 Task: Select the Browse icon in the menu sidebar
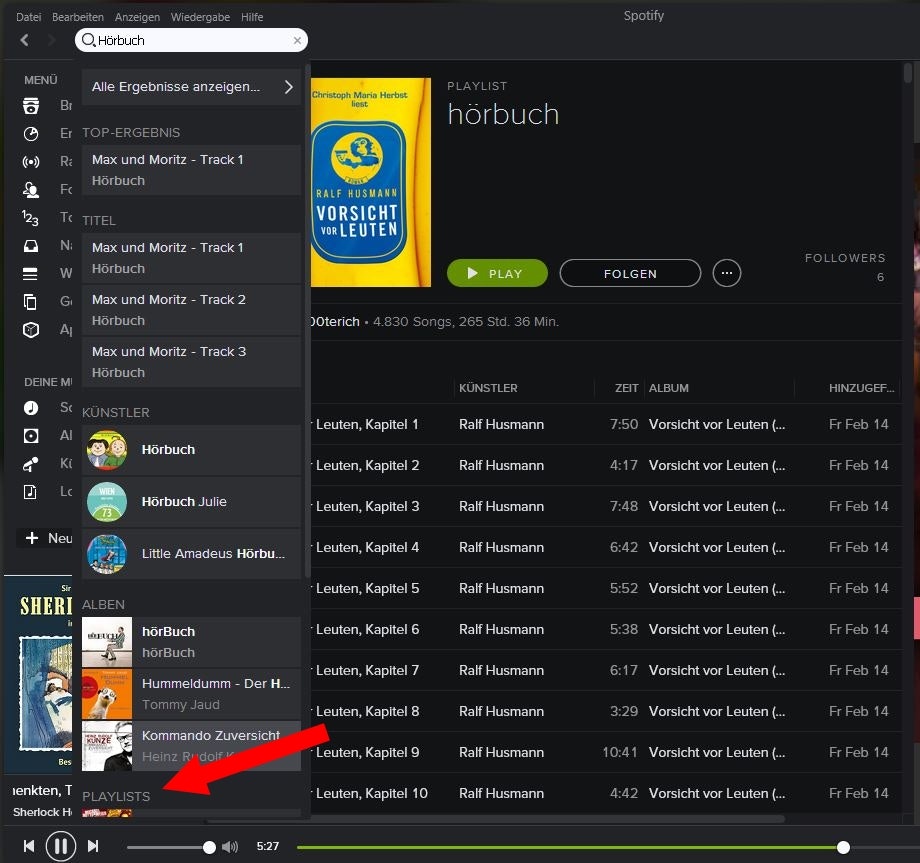30,105
